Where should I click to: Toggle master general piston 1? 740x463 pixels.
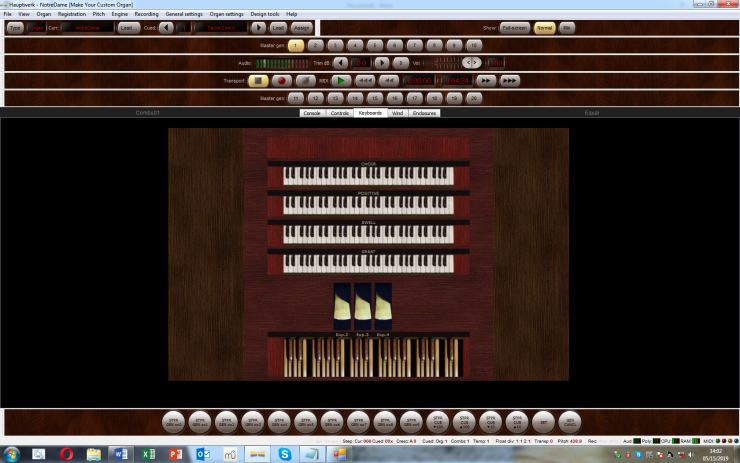pyautogui.click(x=296, y=45)
